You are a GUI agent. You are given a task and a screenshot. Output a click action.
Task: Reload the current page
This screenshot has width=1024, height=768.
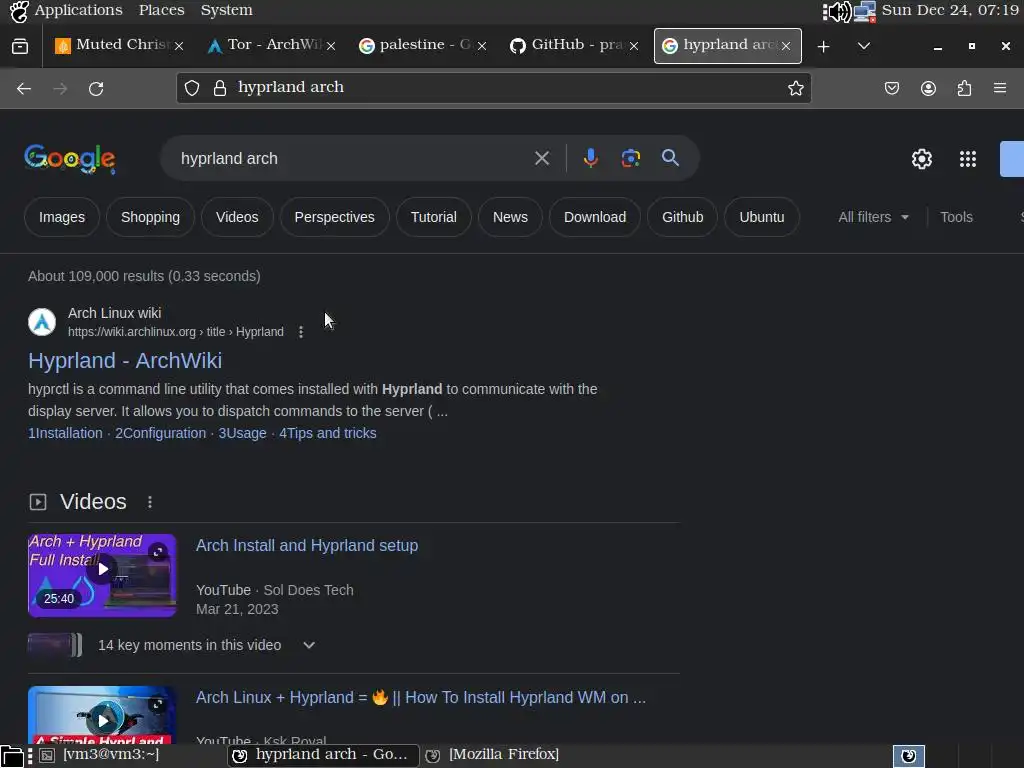click(96, 88)
